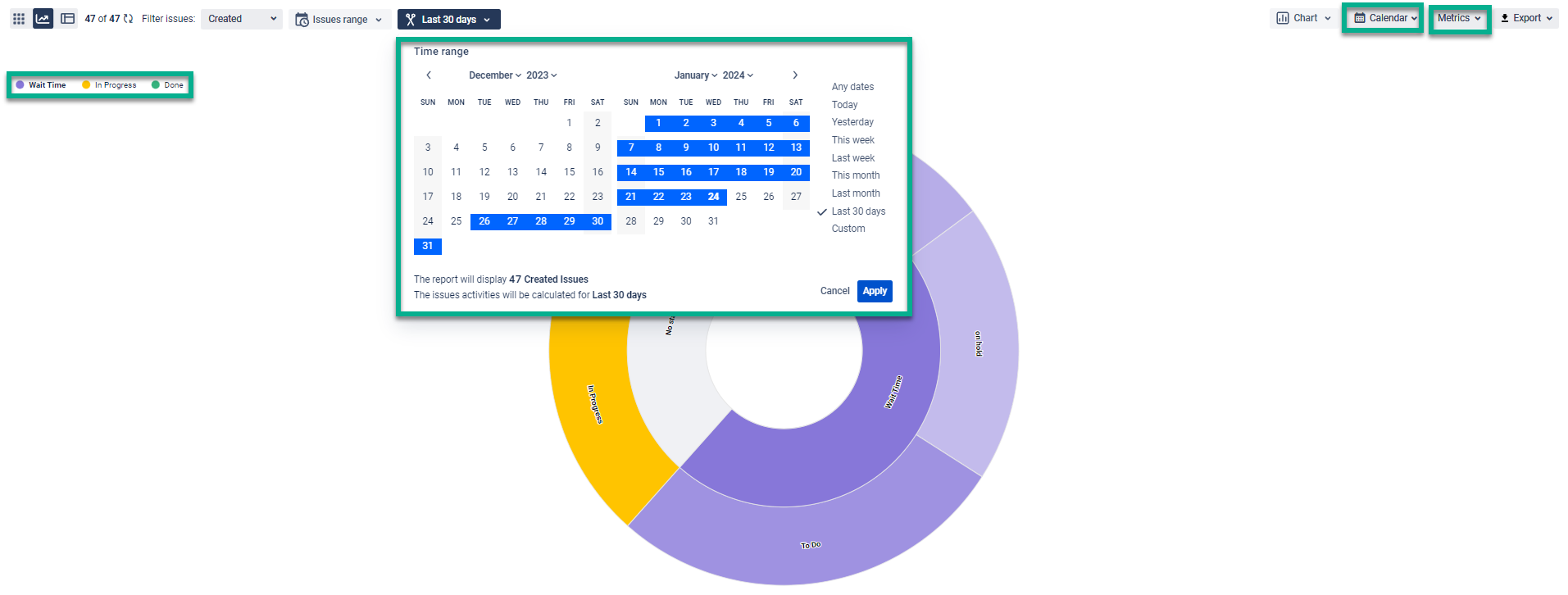The image size is (1568, 595).
Task: Select Yesterday preset
Action: 852,122
